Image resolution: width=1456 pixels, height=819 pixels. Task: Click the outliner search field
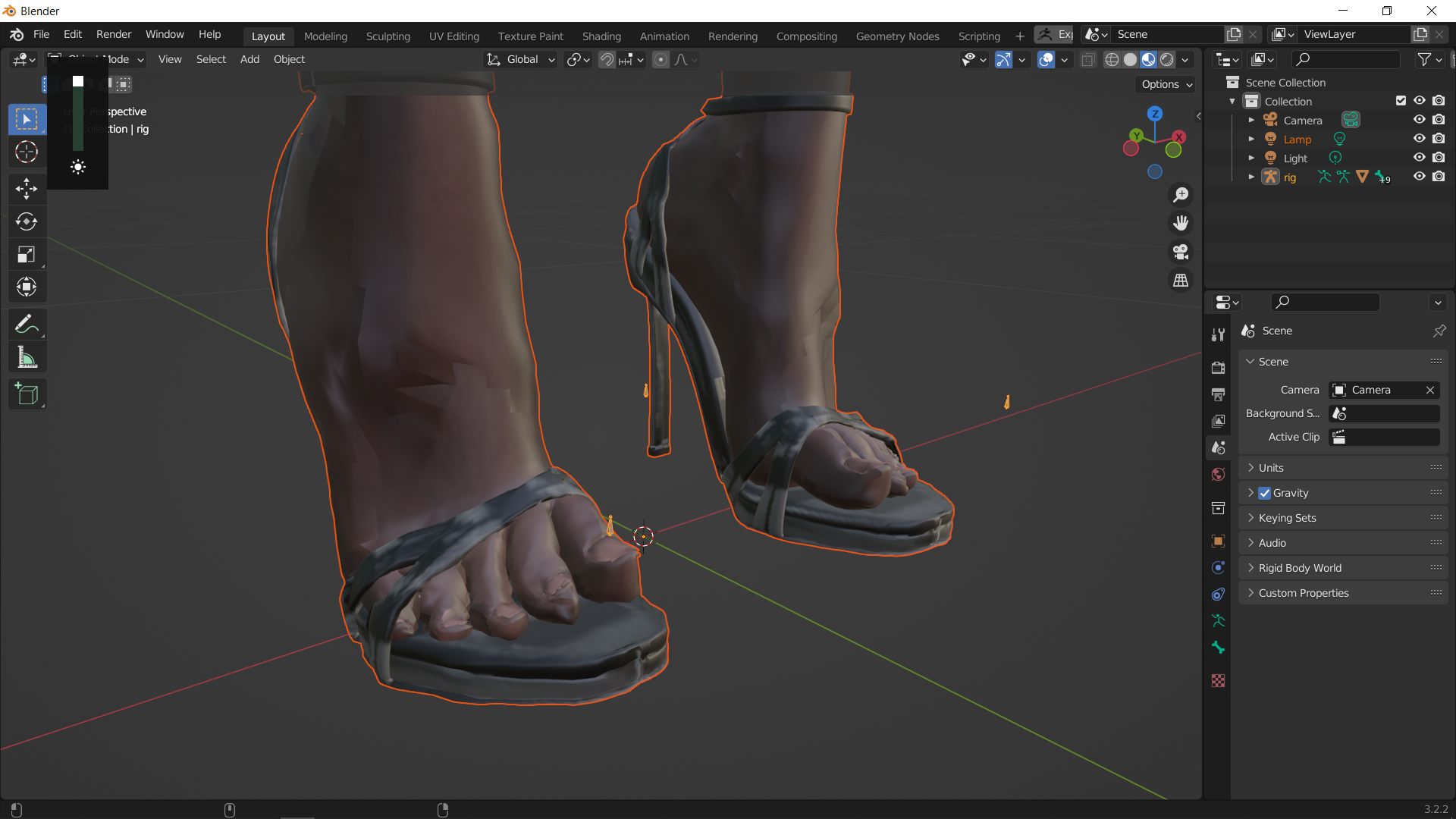1346,59
